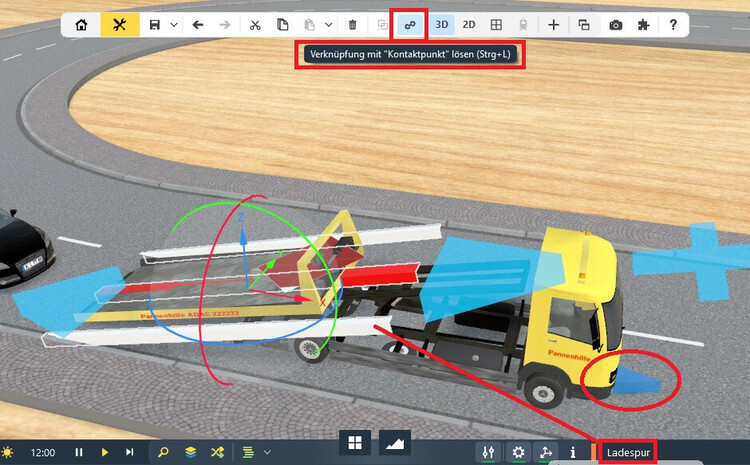Click the group objects icon
The image size is (750, 465).
click(x=383, y=25)
